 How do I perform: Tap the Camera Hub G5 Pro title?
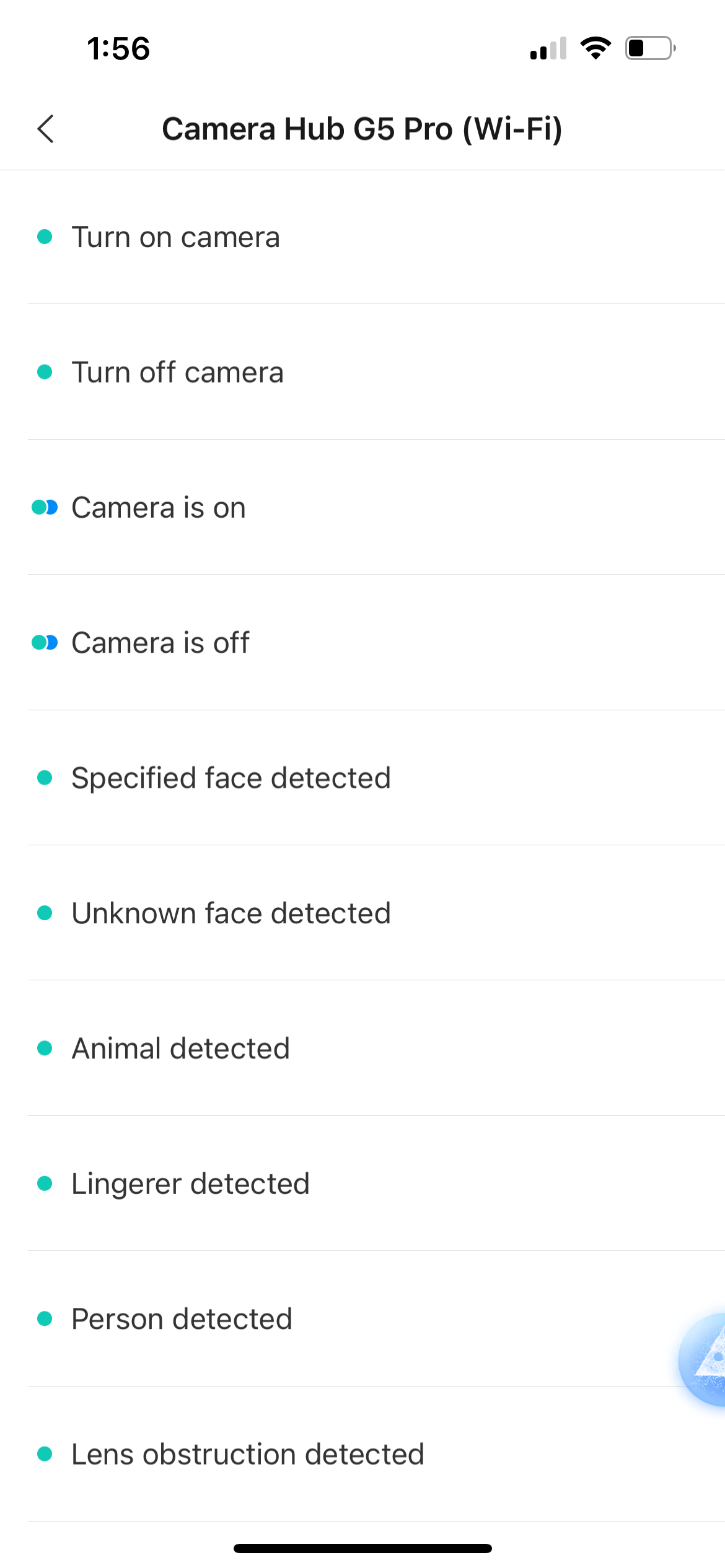click(362, 129)
